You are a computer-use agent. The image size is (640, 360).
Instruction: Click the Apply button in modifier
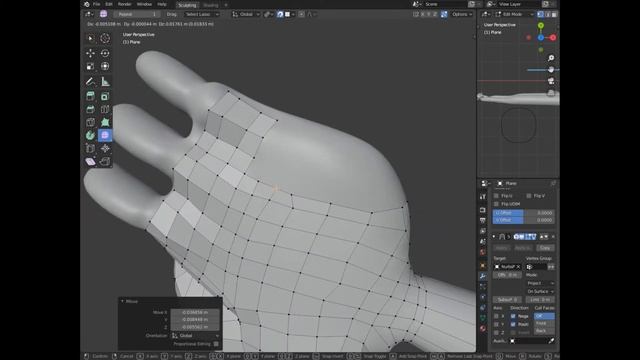pyautogui.click(x=502, y=248)
